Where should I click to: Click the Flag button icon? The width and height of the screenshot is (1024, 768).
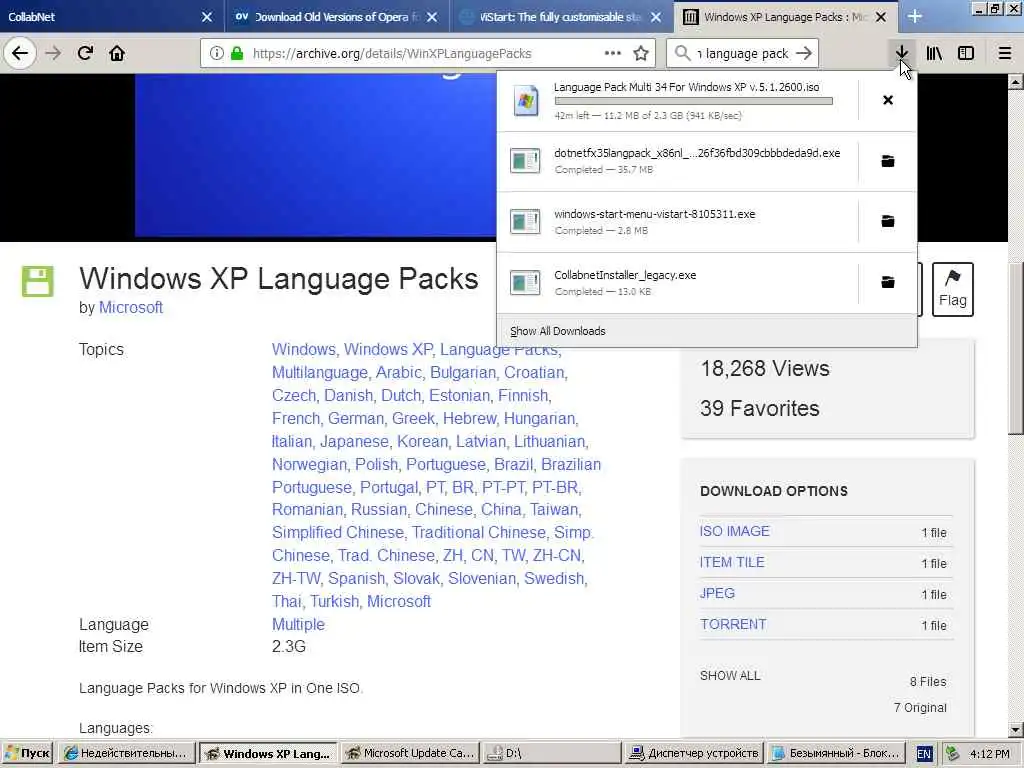point(953,289)
